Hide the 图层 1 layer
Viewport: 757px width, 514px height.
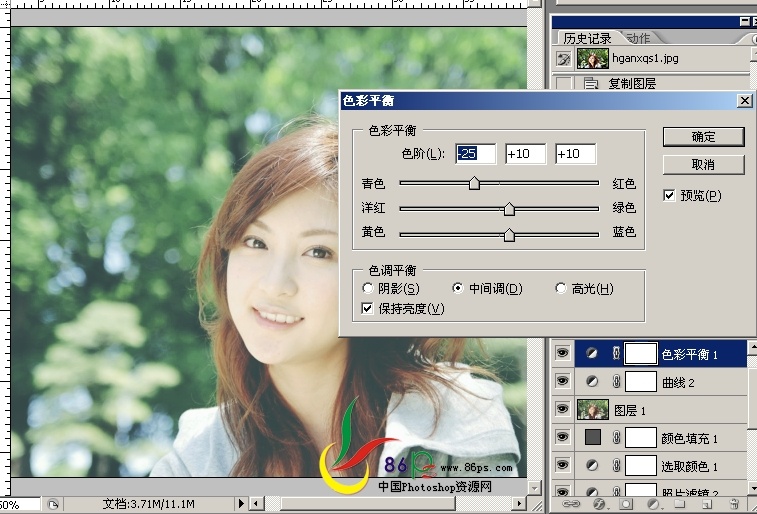[x=562, y=409]
